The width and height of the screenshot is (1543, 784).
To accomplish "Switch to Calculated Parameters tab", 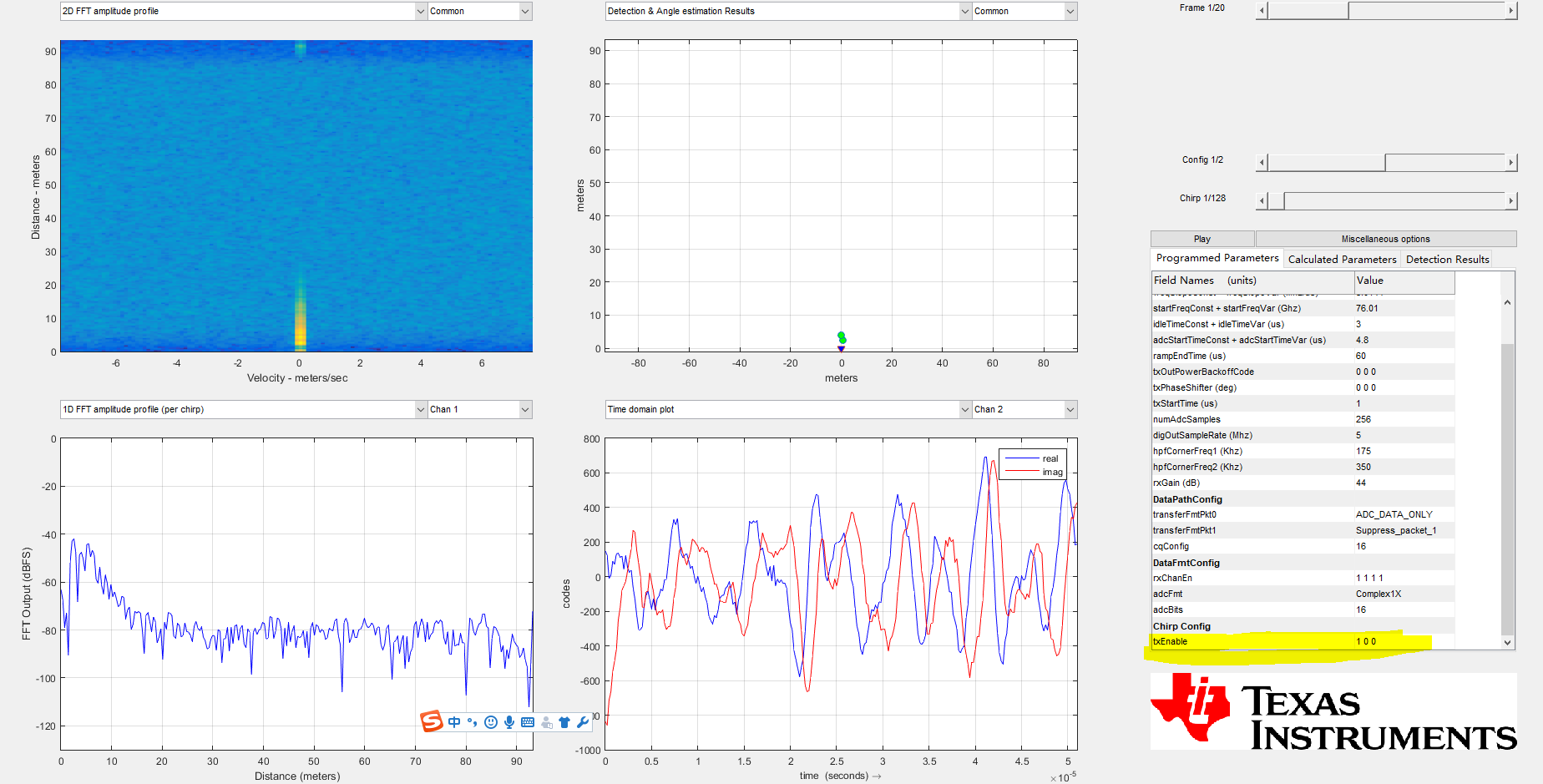I will (1342, 260).
